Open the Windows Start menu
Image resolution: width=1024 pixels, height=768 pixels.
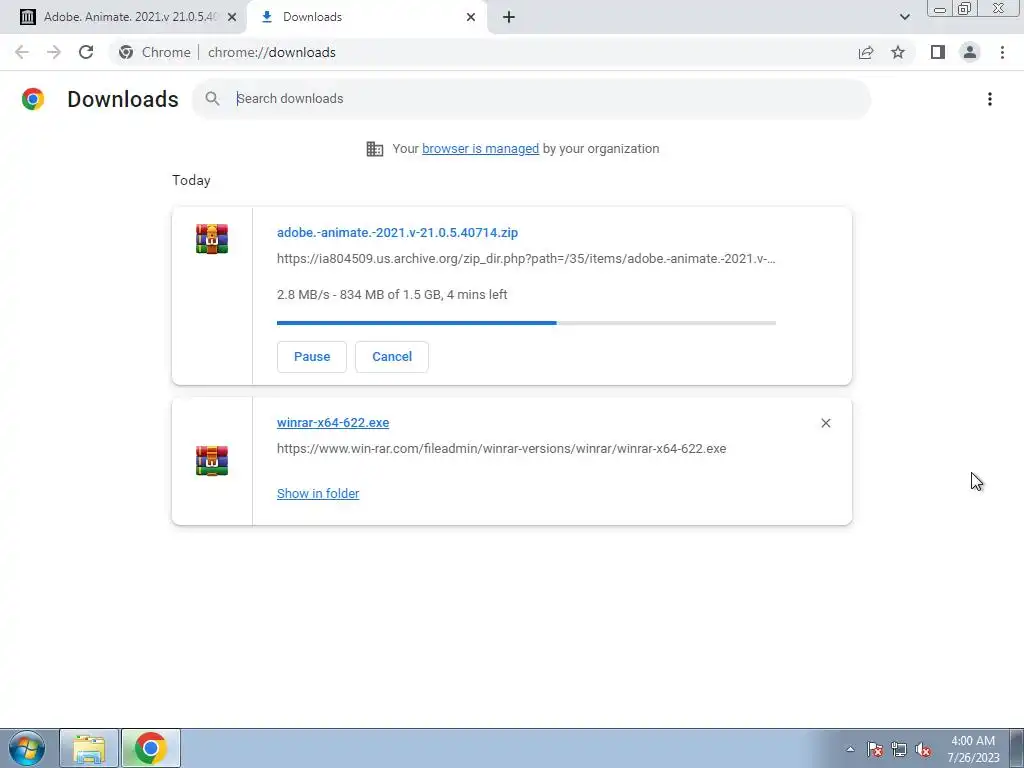(27, 748)
